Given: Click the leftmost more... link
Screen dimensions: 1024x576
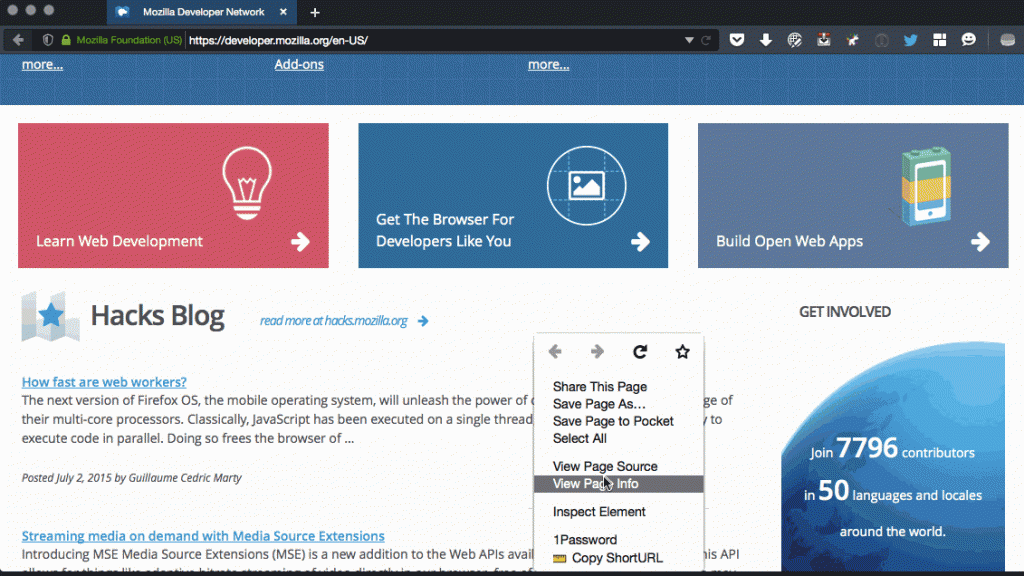Looking at the screenshot, I should 42,64.
